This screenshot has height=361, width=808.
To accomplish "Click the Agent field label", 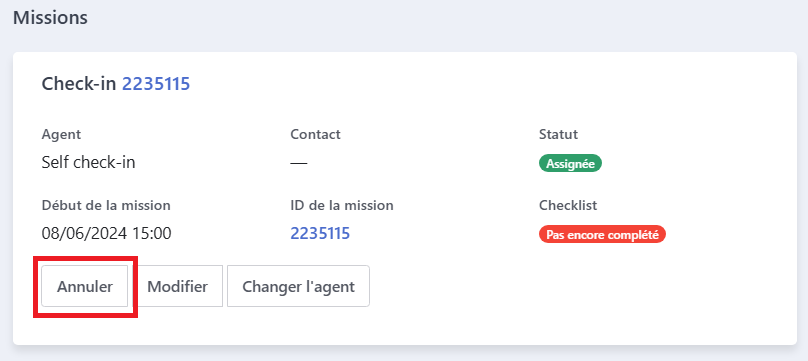I will coord(61,134).
